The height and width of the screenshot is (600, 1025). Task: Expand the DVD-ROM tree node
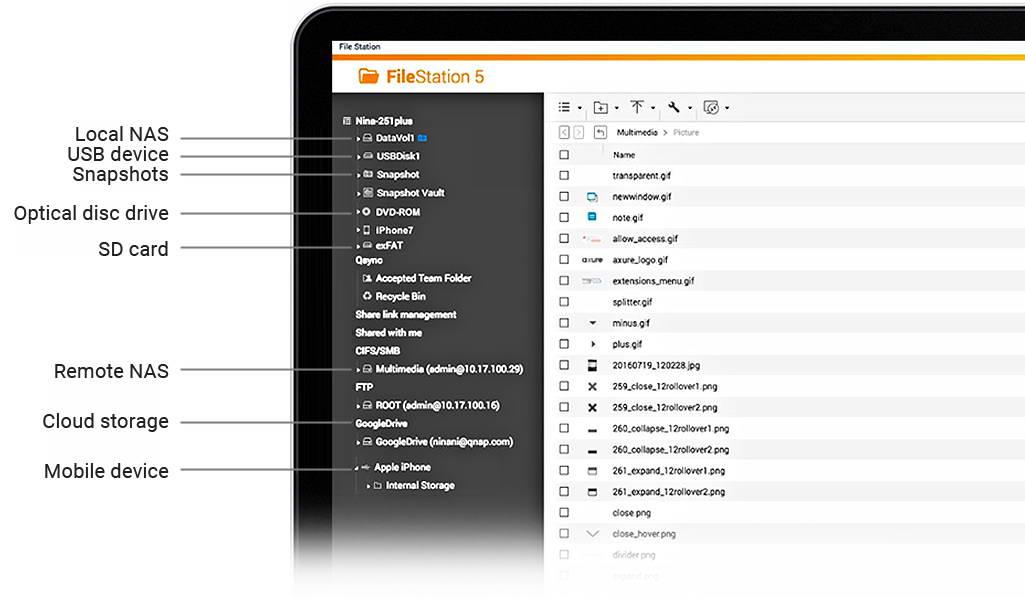pyautogui.click(x=358, y=212)
